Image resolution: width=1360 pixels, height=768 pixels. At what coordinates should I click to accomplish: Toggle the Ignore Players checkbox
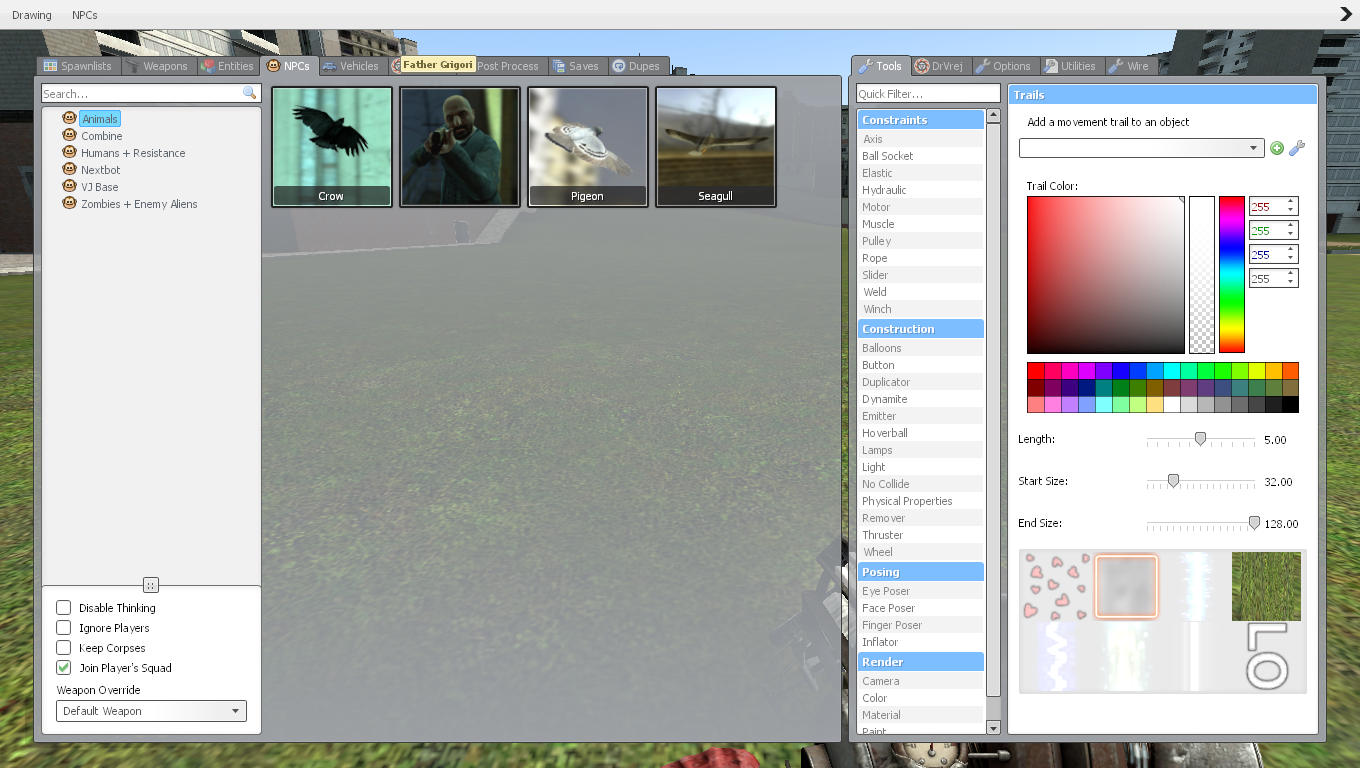click(64, 628)
